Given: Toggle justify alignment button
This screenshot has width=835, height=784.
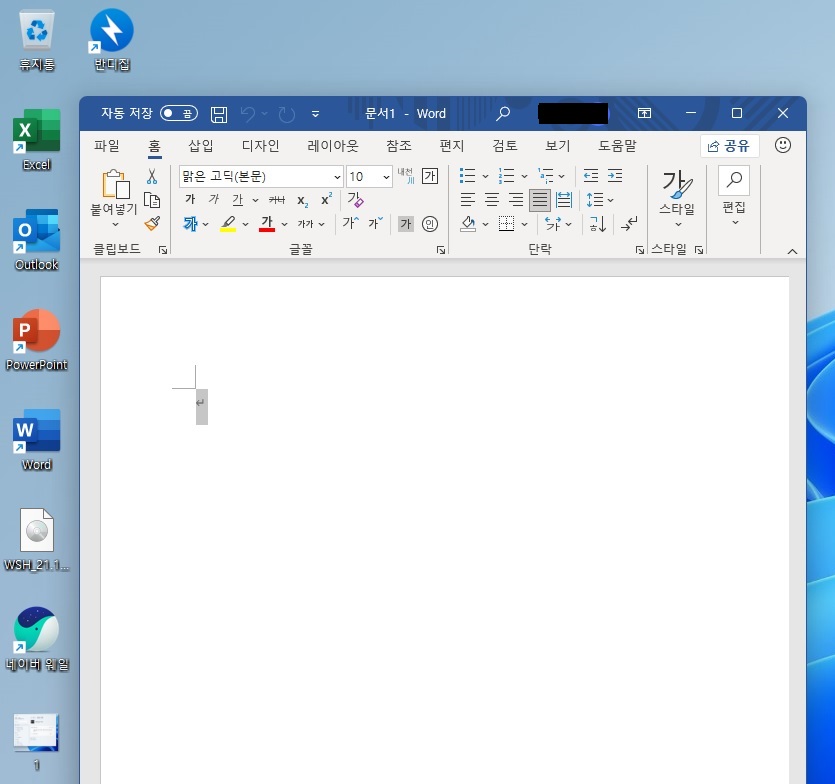Looking at the screenshot, I should (539, 200).
